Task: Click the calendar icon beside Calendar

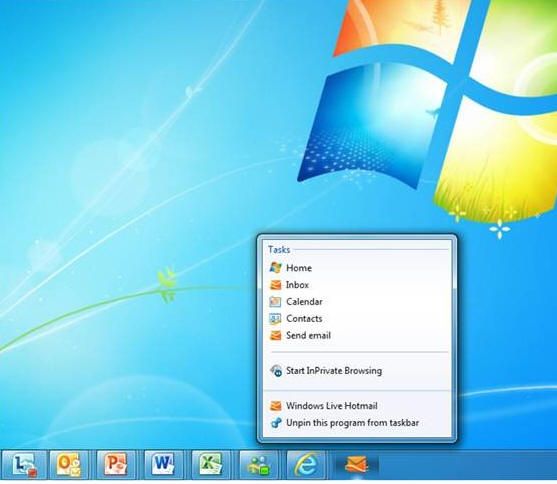Action: 276,302
